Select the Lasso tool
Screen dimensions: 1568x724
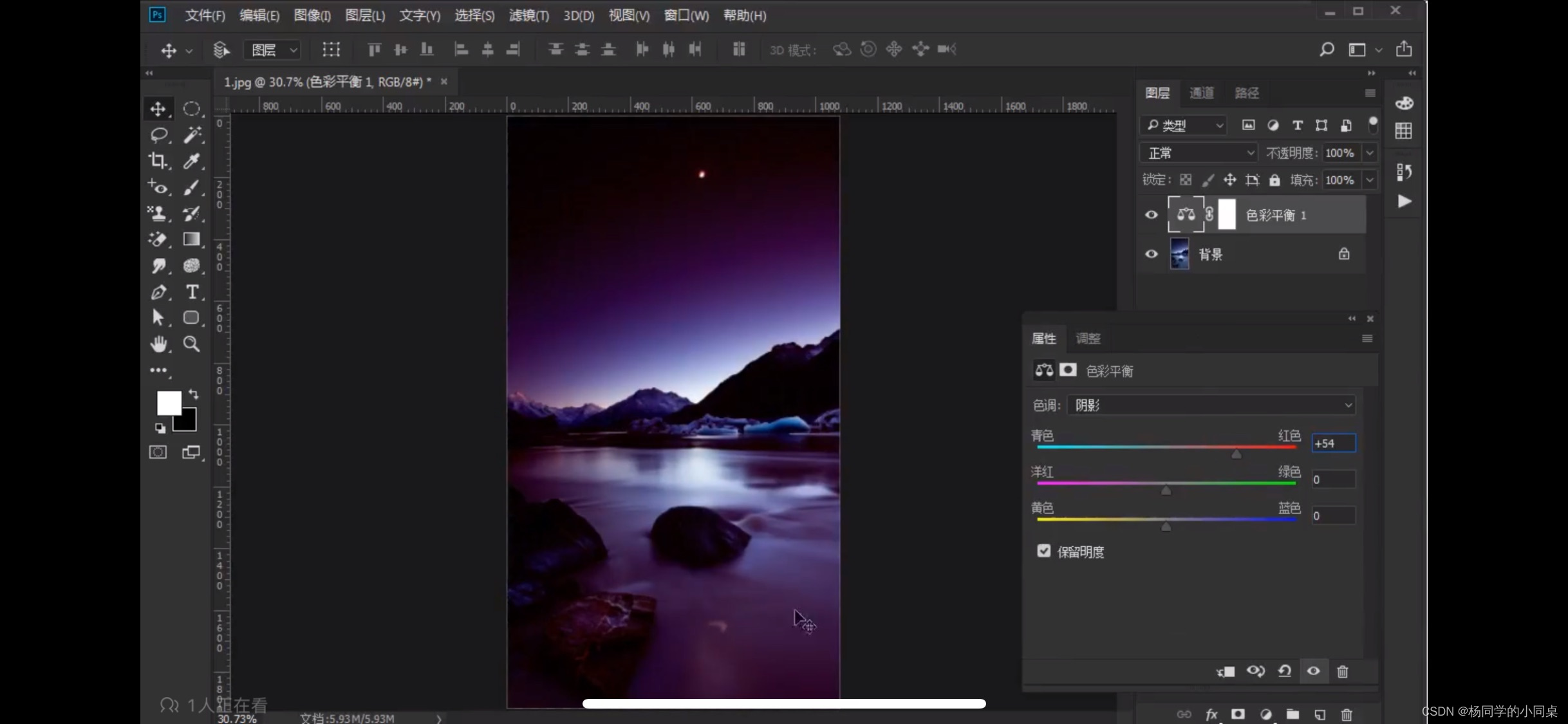coord(158,135)
